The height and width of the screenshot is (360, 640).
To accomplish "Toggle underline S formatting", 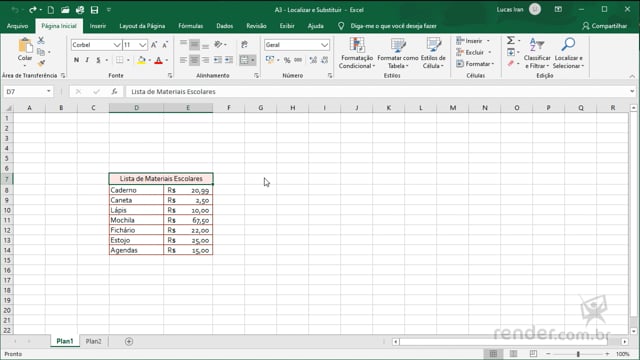I will pos(98,60).
